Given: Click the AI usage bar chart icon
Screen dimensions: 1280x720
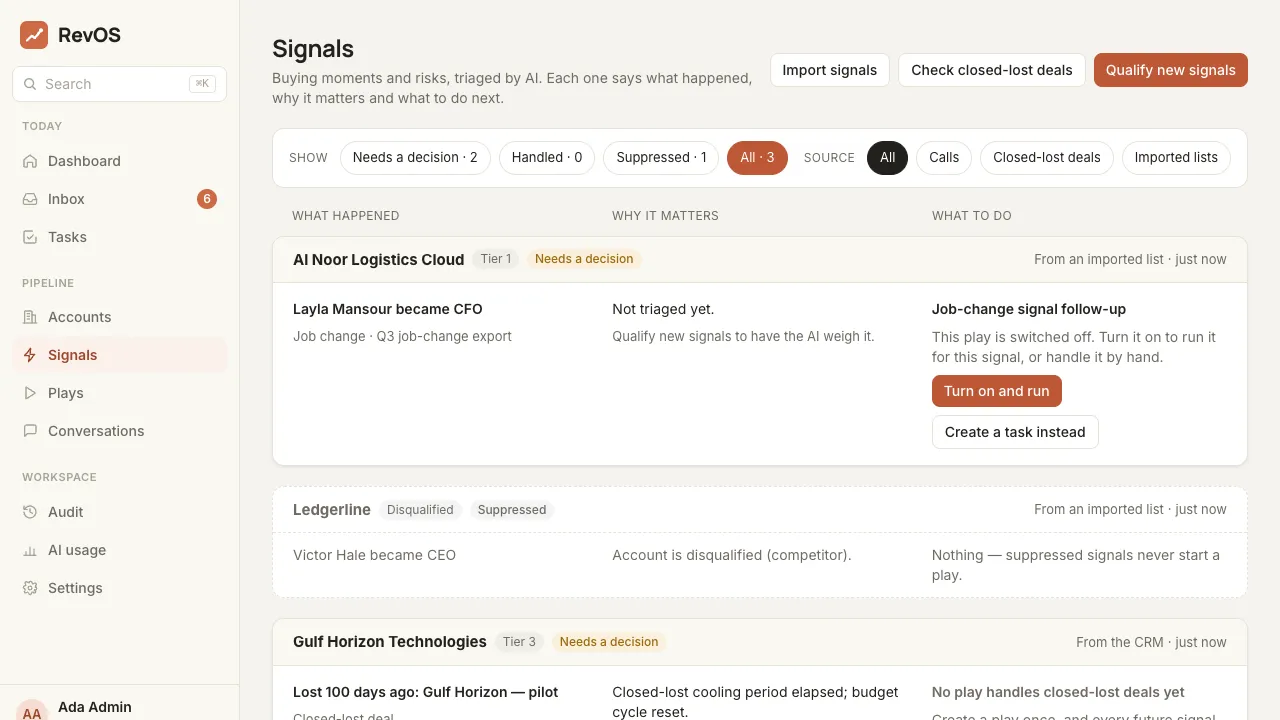Looking at the screenshot, I should pyautogui.click(x=30, y=550).
